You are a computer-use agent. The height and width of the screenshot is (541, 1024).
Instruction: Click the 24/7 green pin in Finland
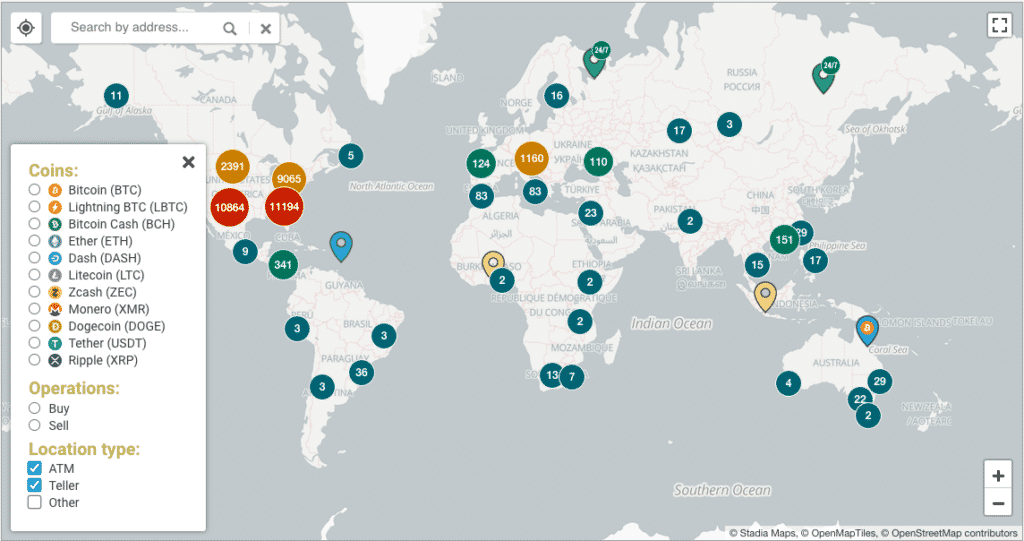pyautogui.click(x=595, y=60)
